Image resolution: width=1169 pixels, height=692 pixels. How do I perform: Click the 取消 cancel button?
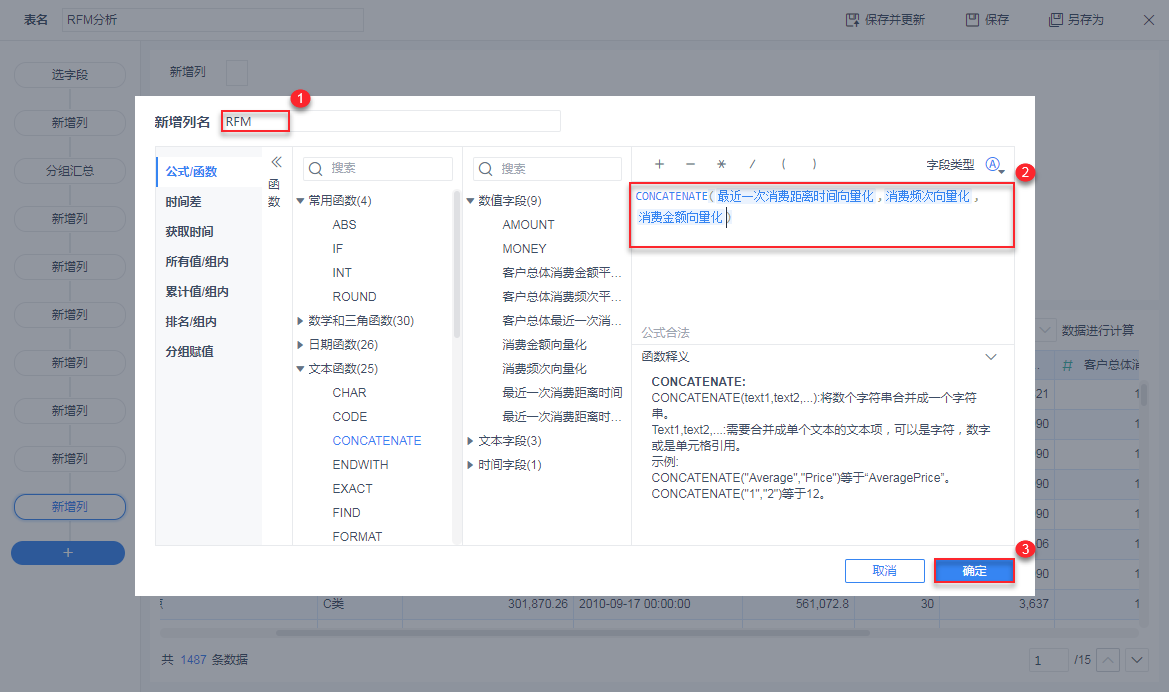(884, 570)
